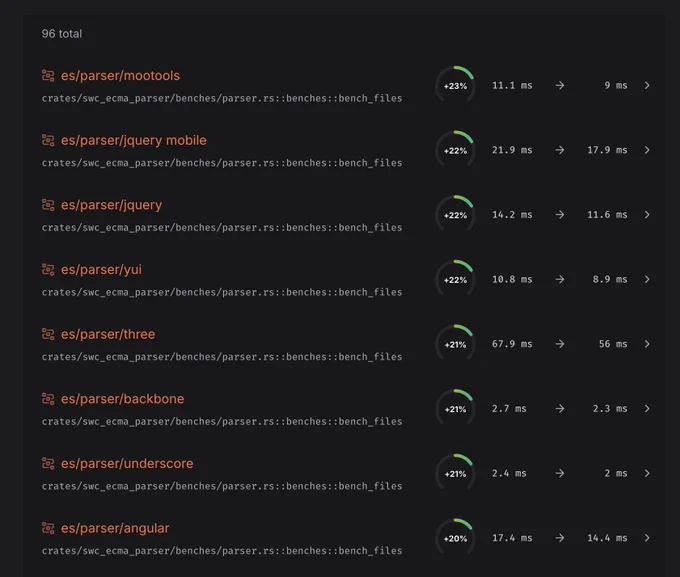Expand the mootools row via its chevron

pos(647,85)
